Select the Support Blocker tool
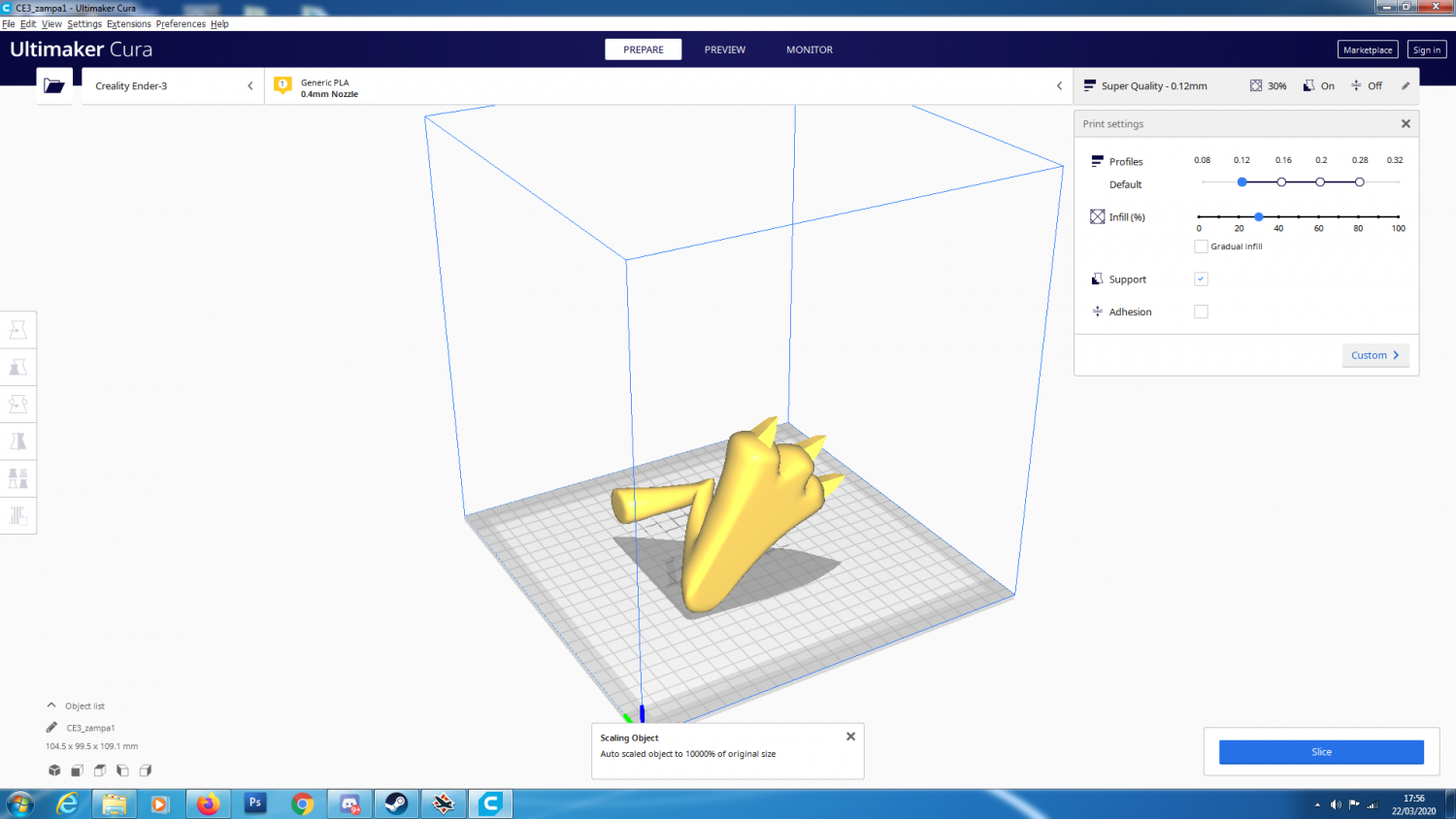The height and width of the screenshot is (819, 1456). point(17,515)
